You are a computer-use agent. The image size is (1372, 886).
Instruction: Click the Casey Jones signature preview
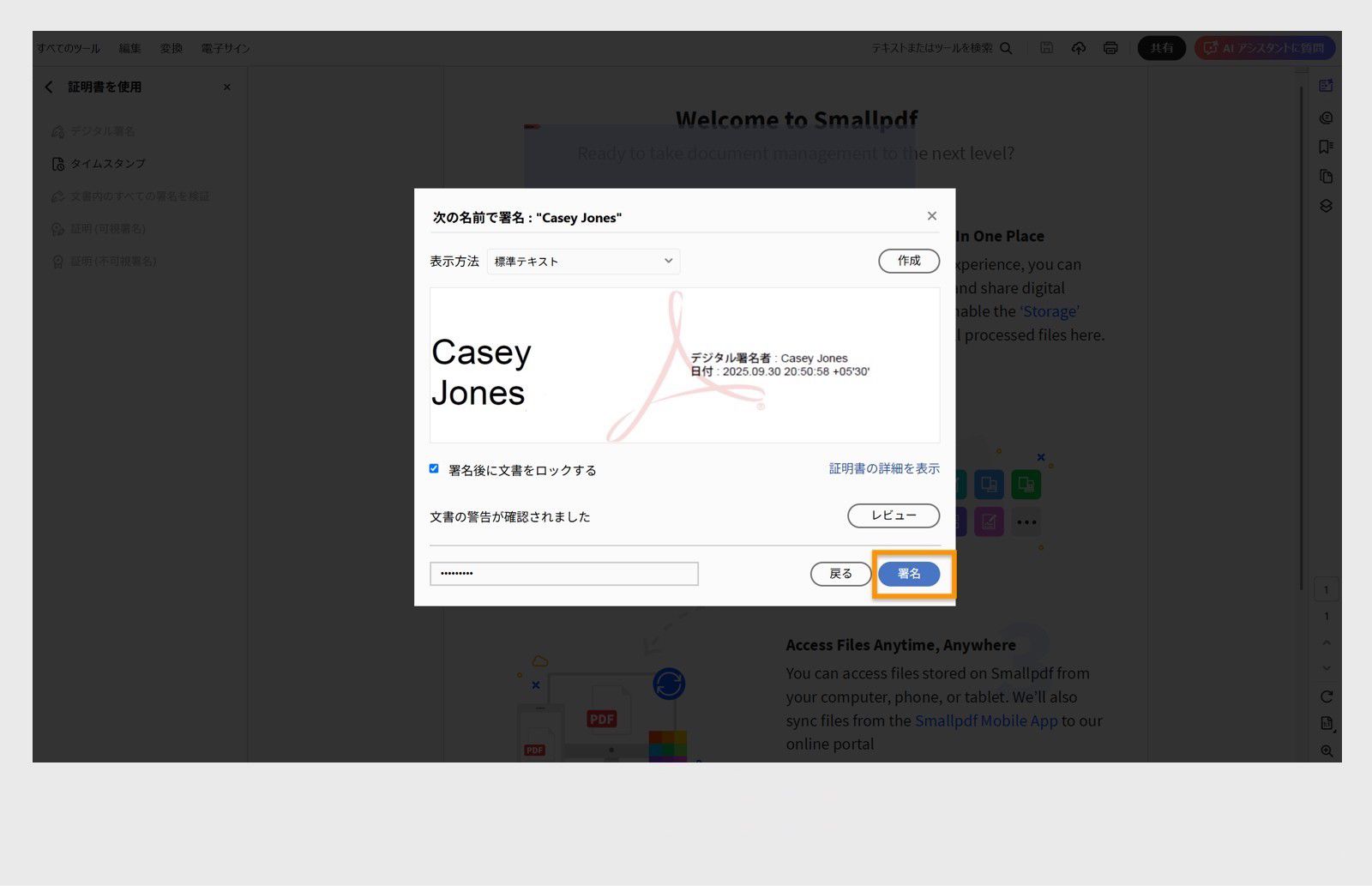click(684, 365)
